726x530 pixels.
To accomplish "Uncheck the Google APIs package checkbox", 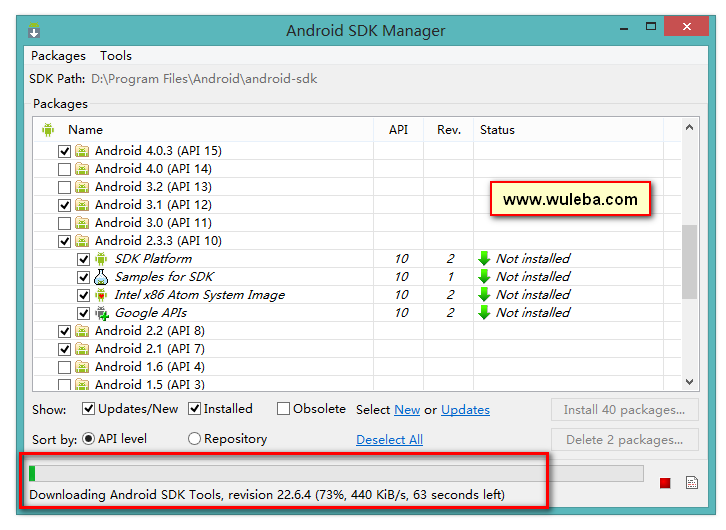I will pyautogui.click(x=83, y=313).
